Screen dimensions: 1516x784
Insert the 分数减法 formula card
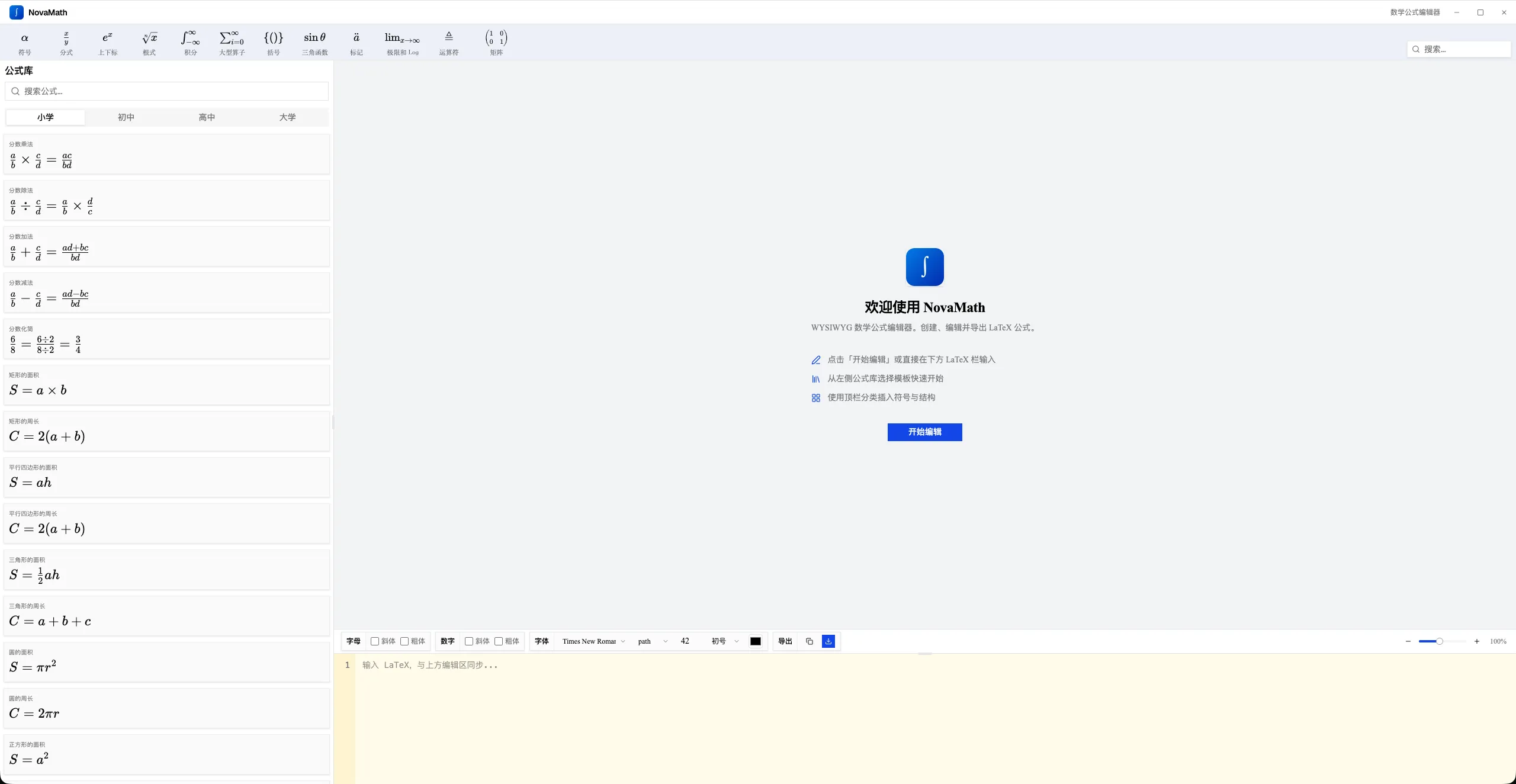click(x=166, y=293)
